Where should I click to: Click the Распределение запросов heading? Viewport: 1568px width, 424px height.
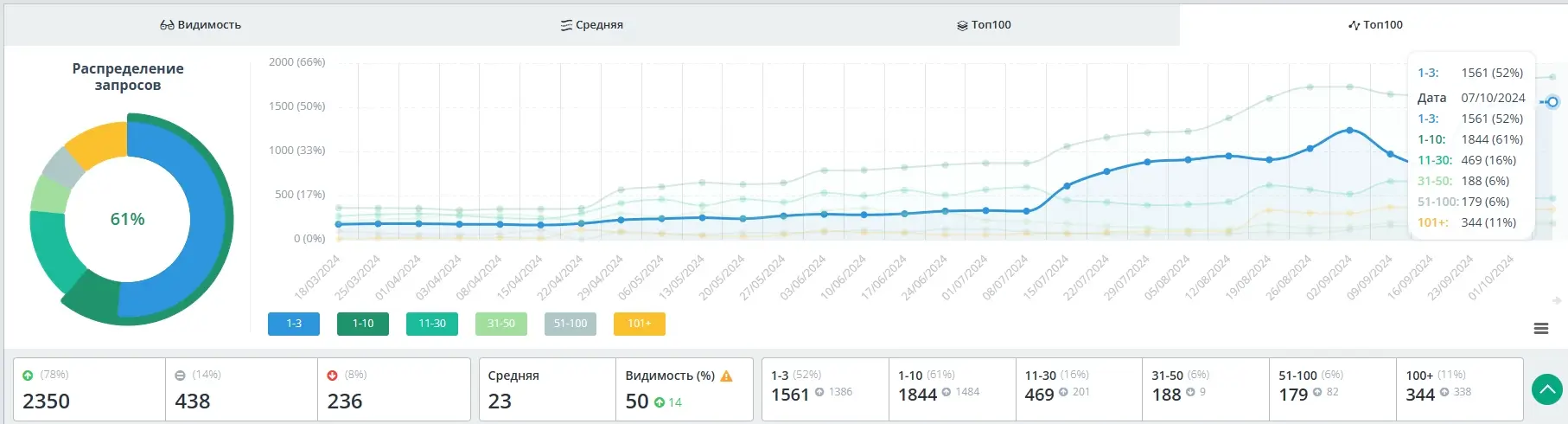pyautogui.click(x=128, y=76)
